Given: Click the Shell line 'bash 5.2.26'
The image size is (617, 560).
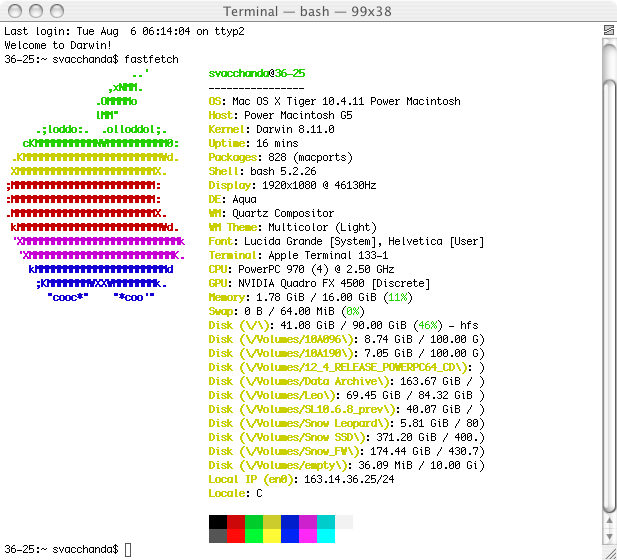Looking at the screenshot, I should pos(262,171).
